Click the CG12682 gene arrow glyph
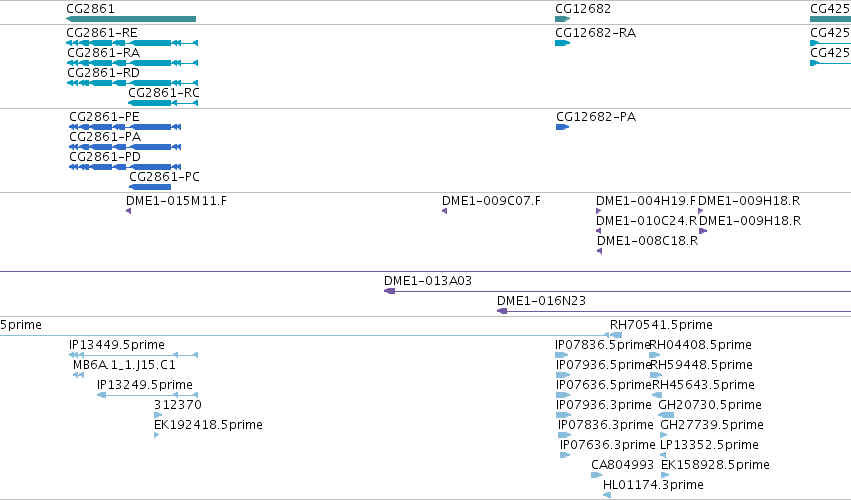Screen dimensions: 851x500 (x=562, y=19)
